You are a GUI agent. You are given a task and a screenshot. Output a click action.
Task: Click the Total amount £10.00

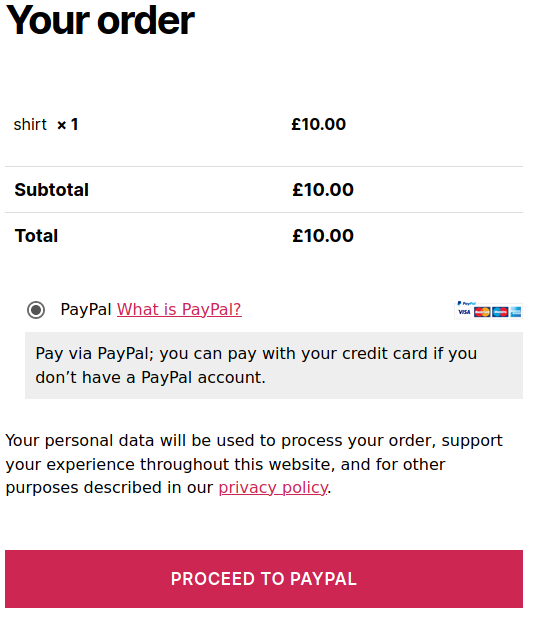coord(323,236)
